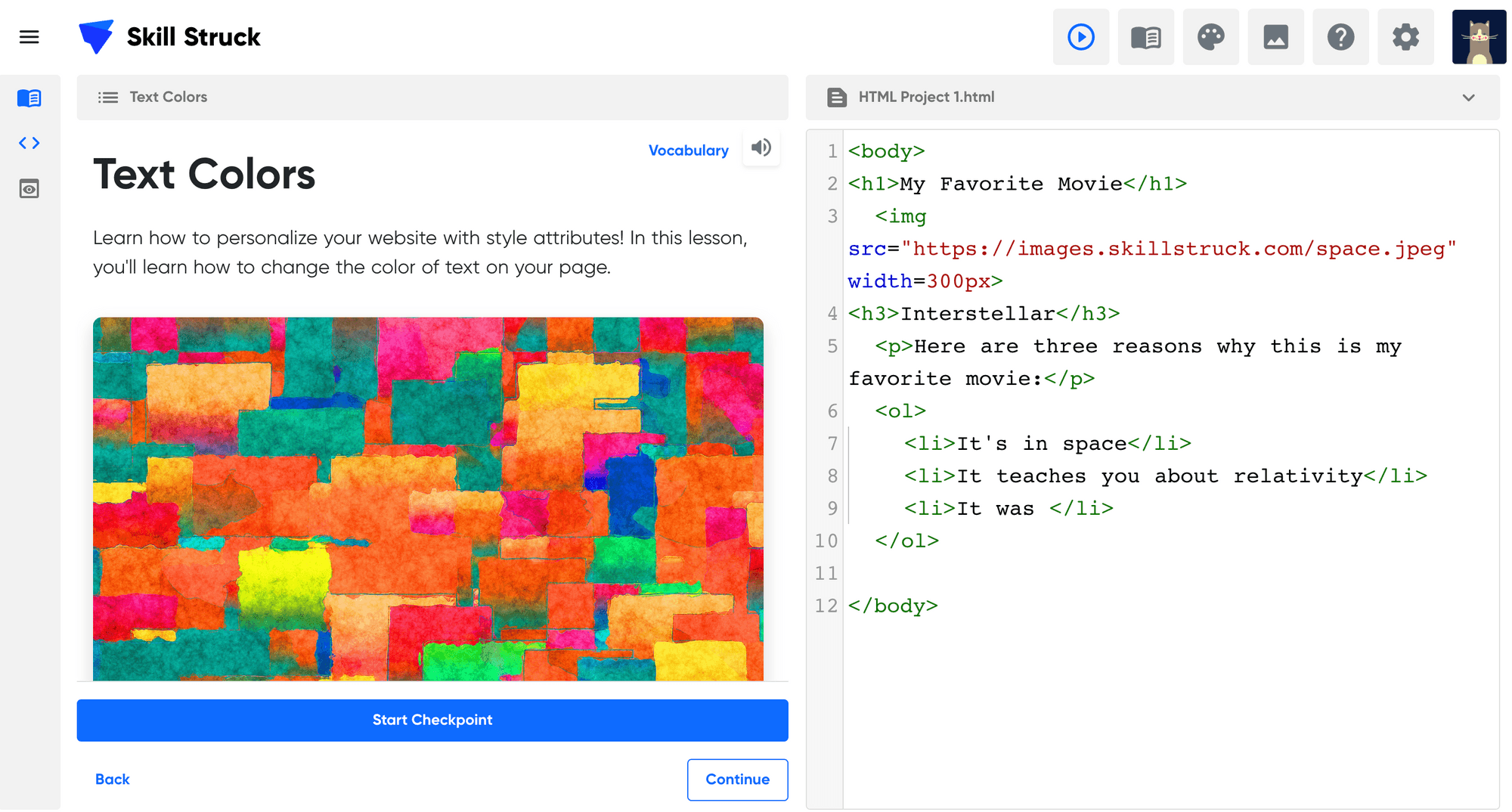1512x812 pixels.
Task: Open the settings gear icon
Action: click(1406, 37)
